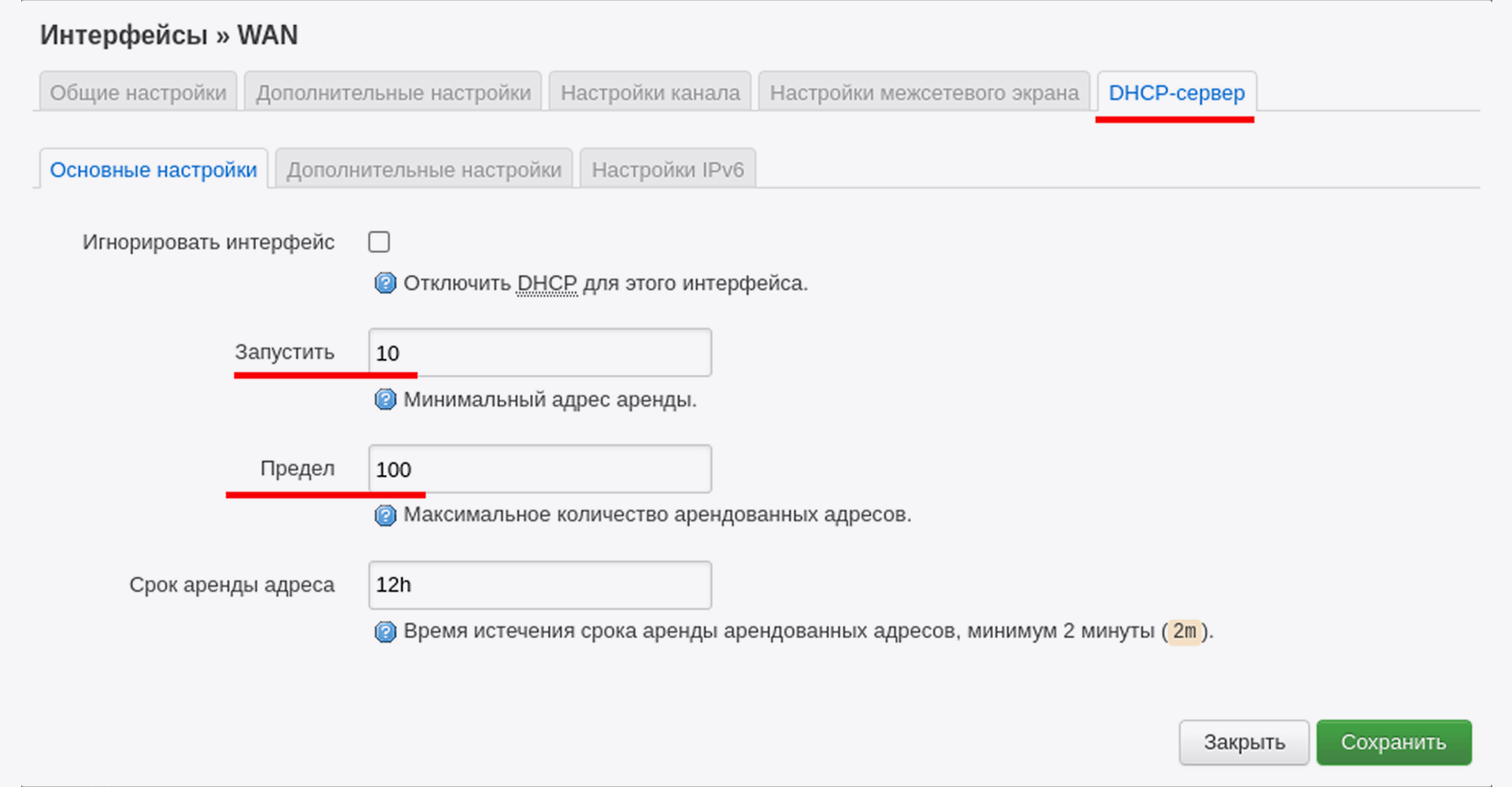The width and height of the screenshot is (1512, 787).
Task: Click help icon beside Минимальный адрес аренды
Action: point(385,399)
